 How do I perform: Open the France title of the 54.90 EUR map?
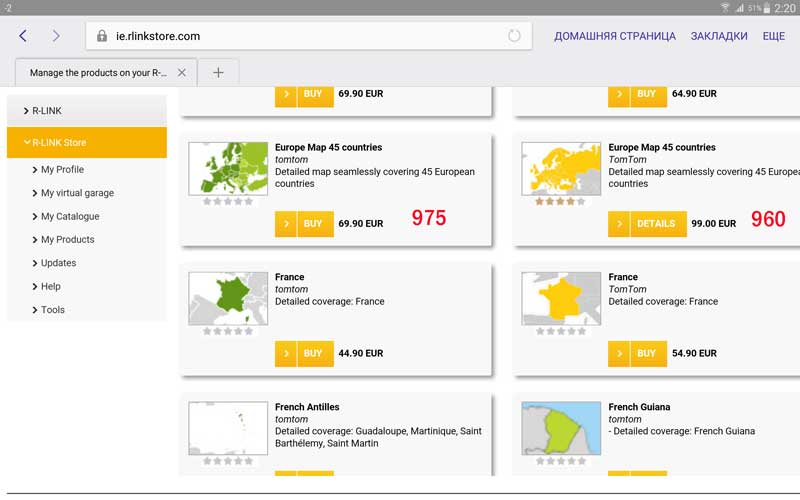(x=622, y=277)
